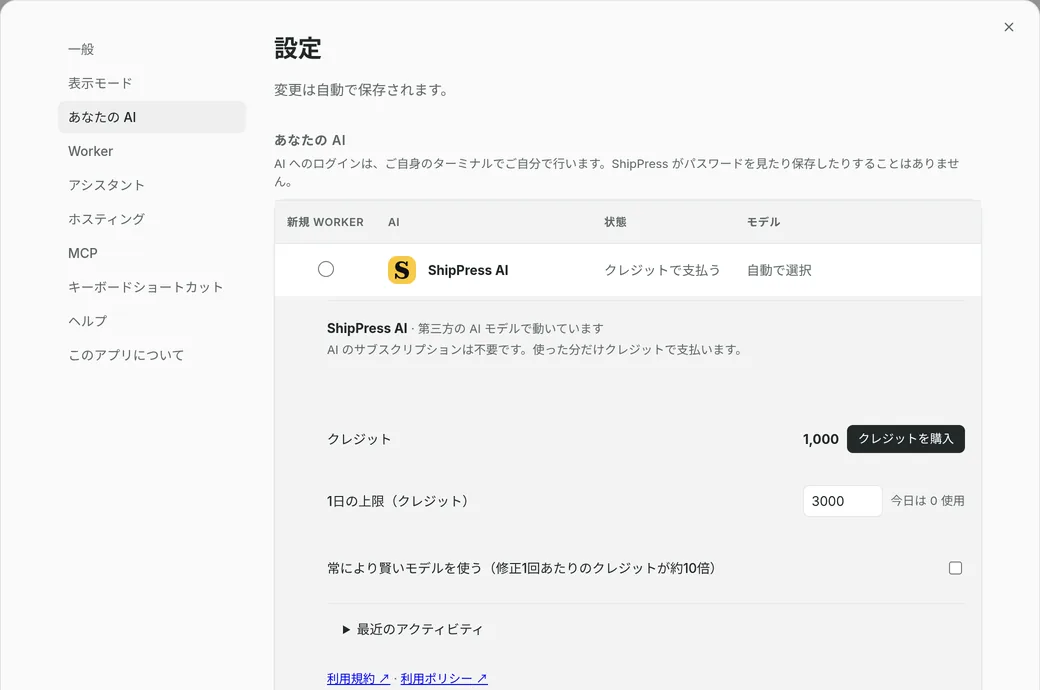Image resolution: width=1040 pixels, height=690 pixels.
Task: Close the settings dialog with the X
Action: point(1009,27)
